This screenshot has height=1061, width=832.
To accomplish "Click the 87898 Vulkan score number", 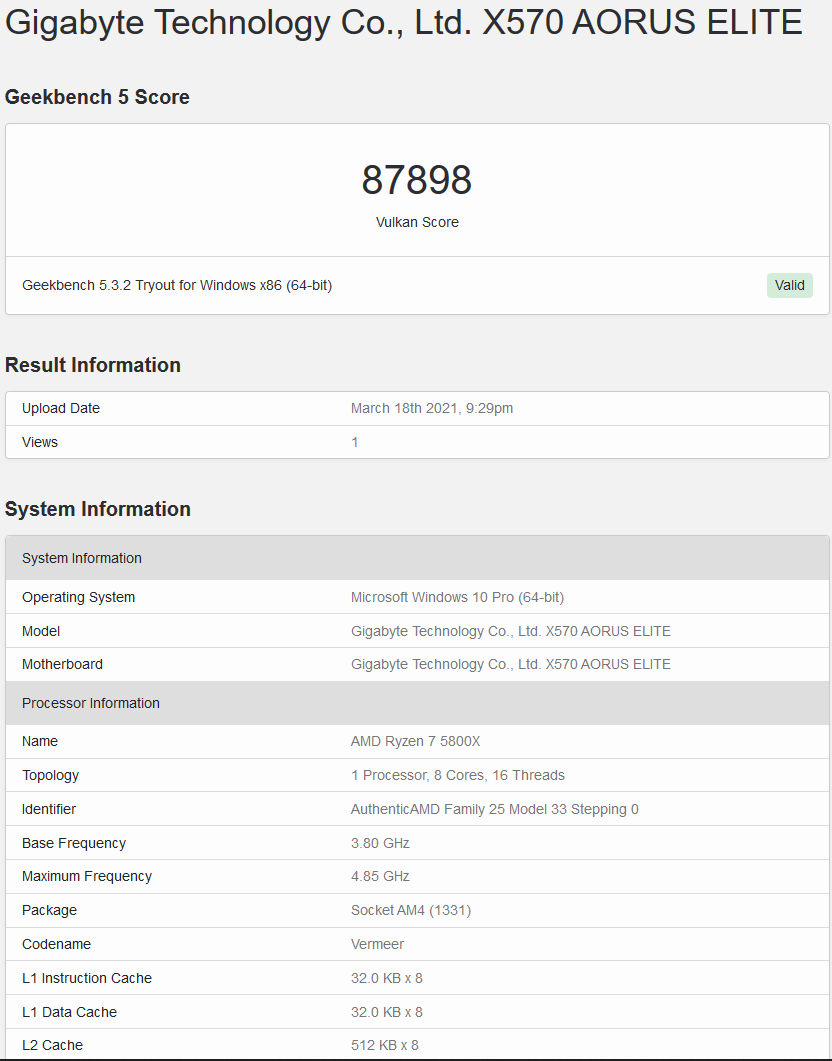I will click(x=417, y=180).
